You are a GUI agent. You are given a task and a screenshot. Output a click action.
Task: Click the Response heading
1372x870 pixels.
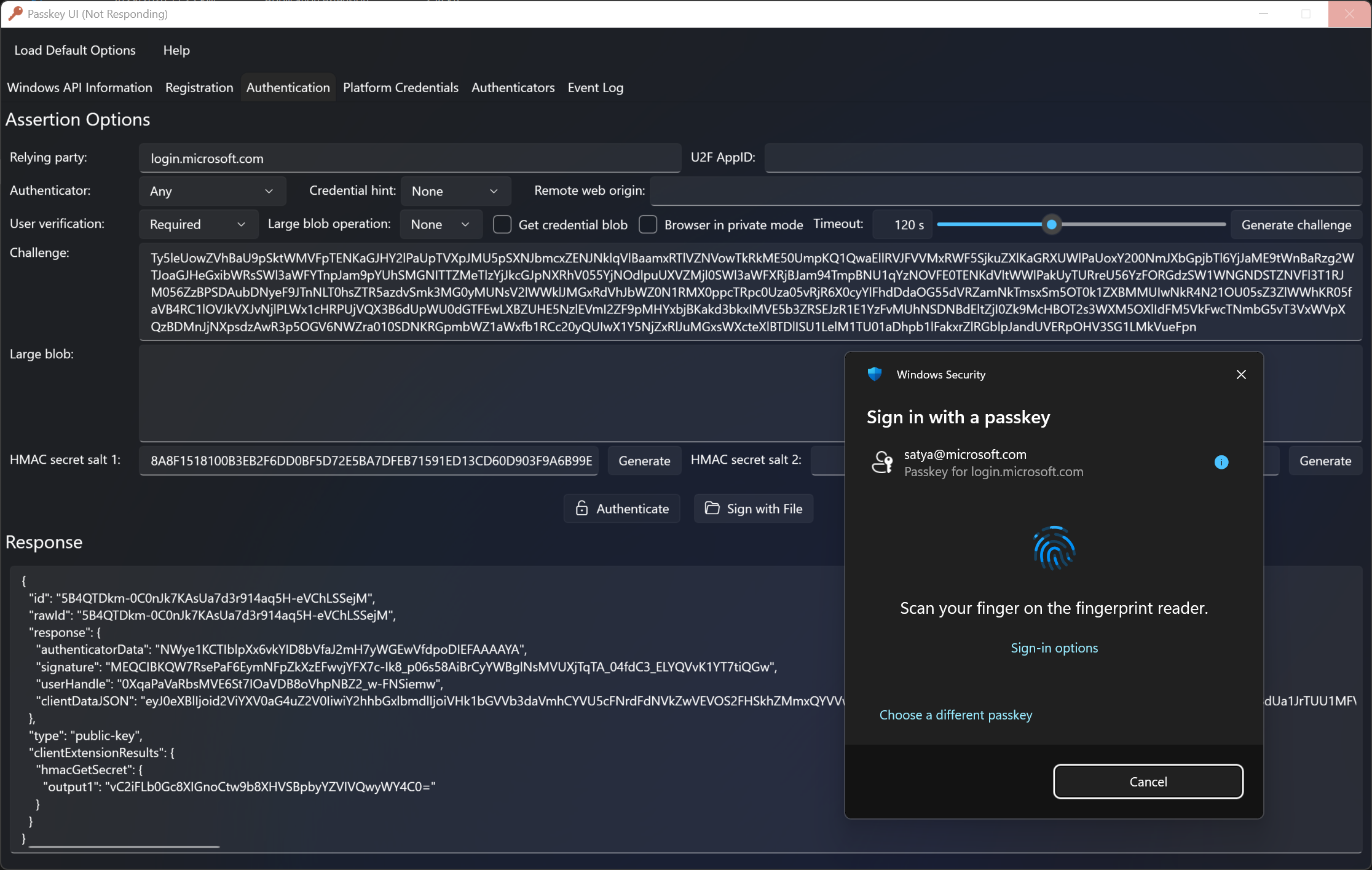[44, 542]
